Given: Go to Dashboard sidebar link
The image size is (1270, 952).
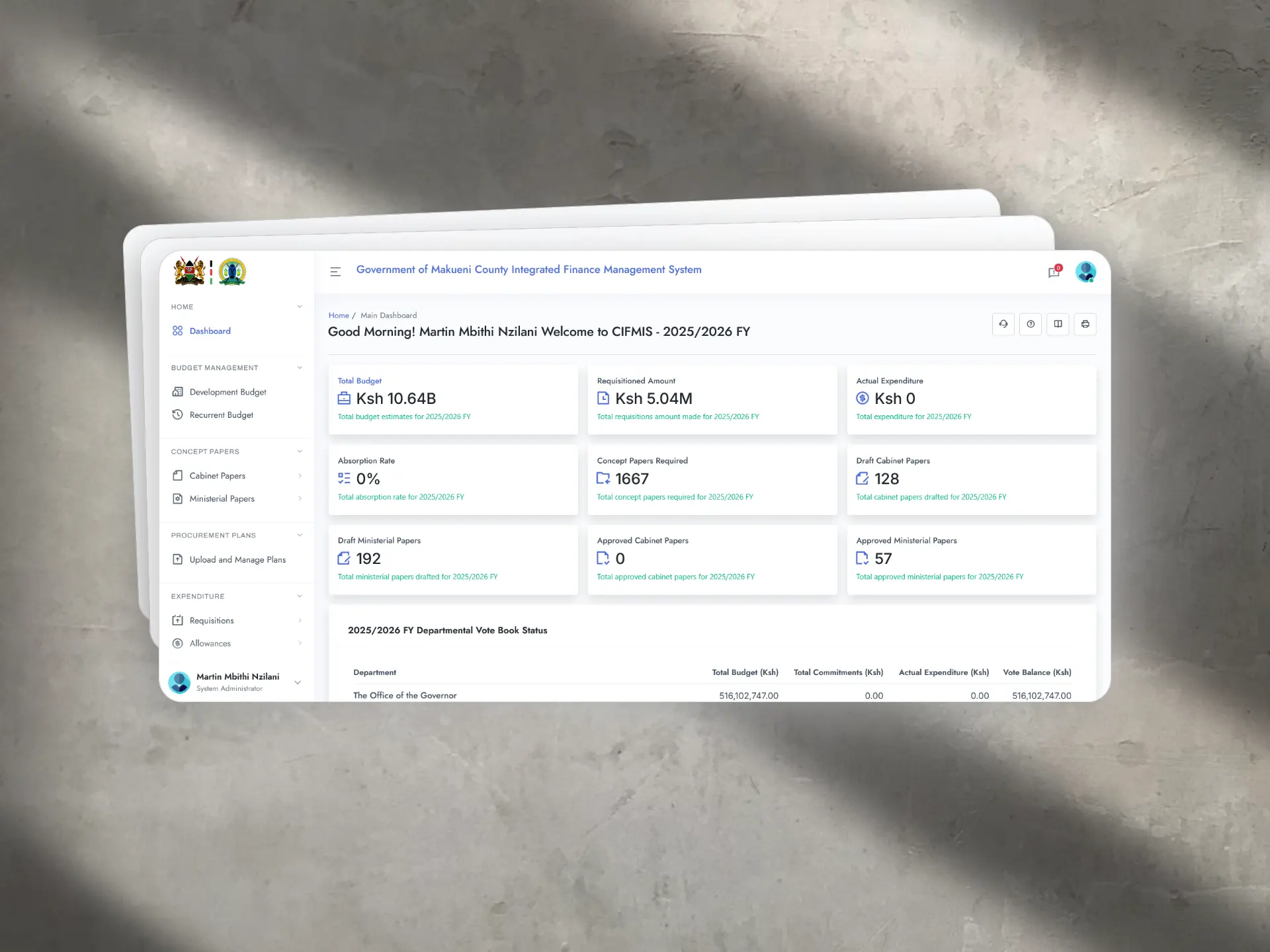Looking at the screenshot, I should (210, 331).
